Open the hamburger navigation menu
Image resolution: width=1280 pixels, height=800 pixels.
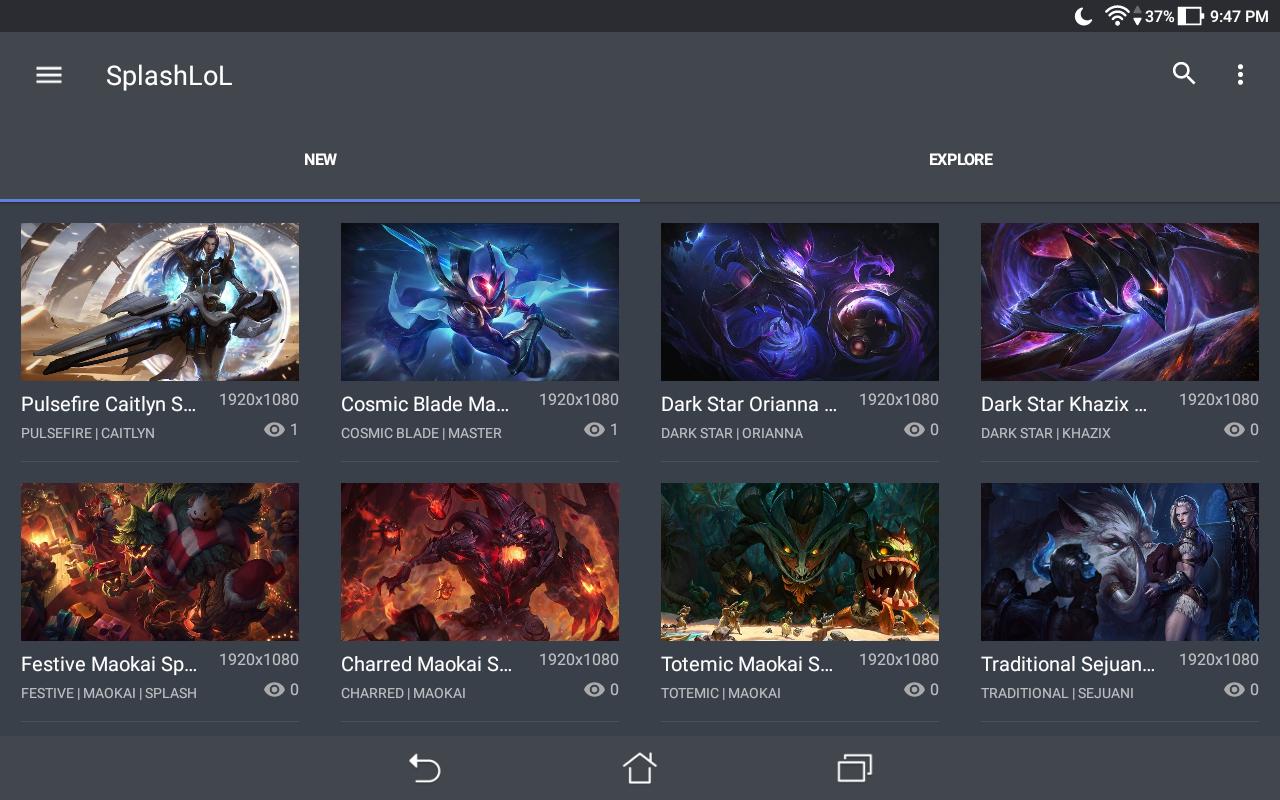[x=49, y=75]
